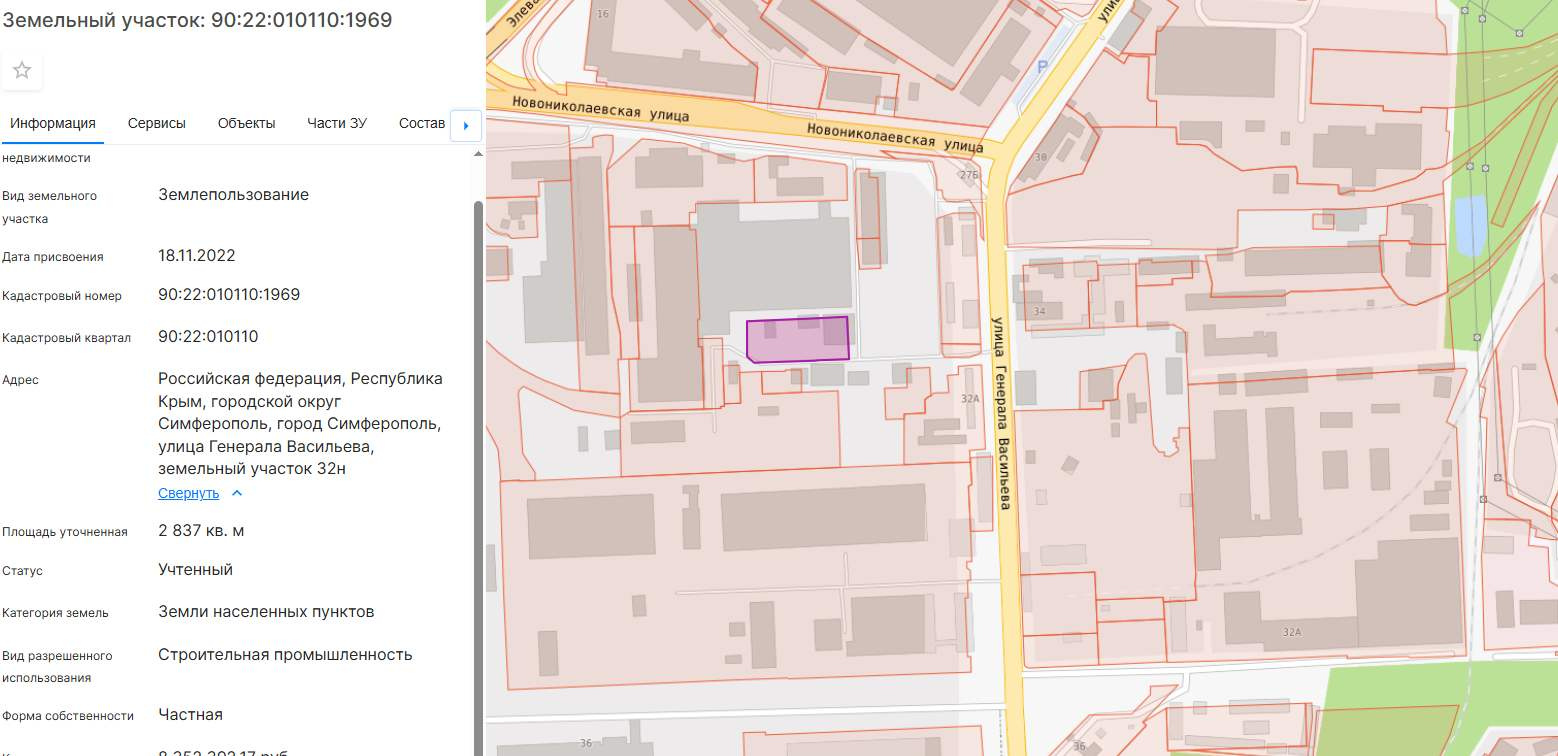Add parcel to favorites with star icon
Screen dimensions: 1558x756
point(22,71)
